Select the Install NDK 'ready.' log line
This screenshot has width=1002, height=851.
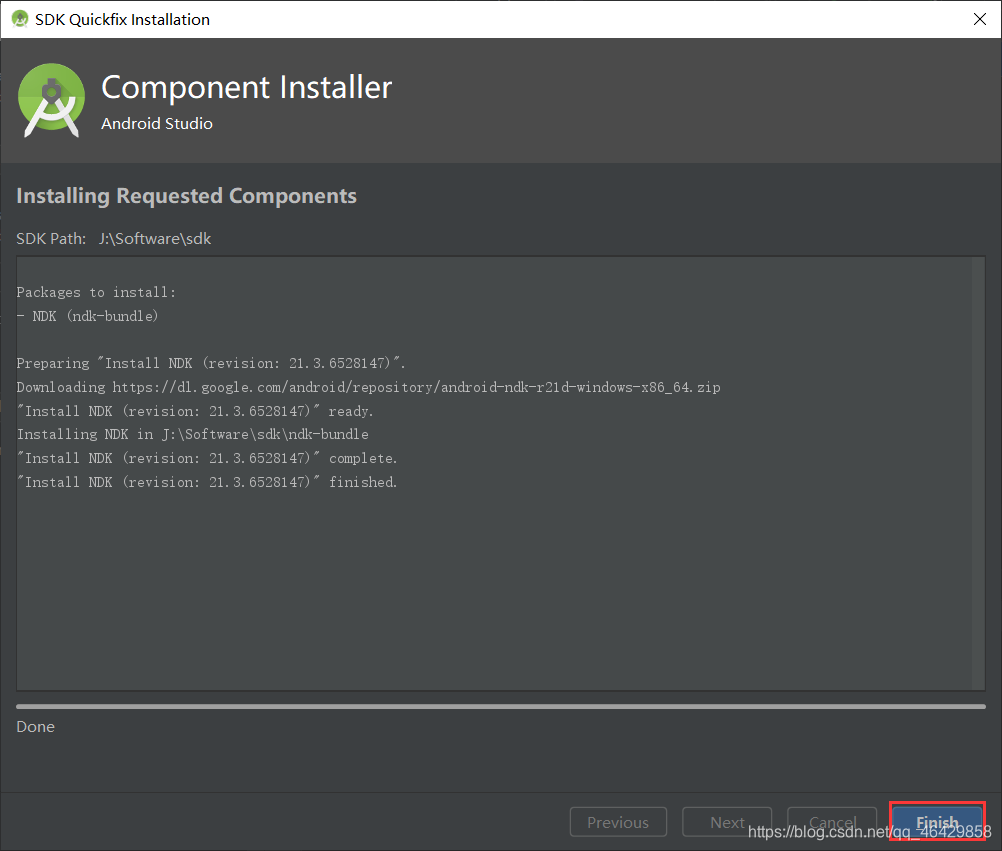(x=195, y=411)
